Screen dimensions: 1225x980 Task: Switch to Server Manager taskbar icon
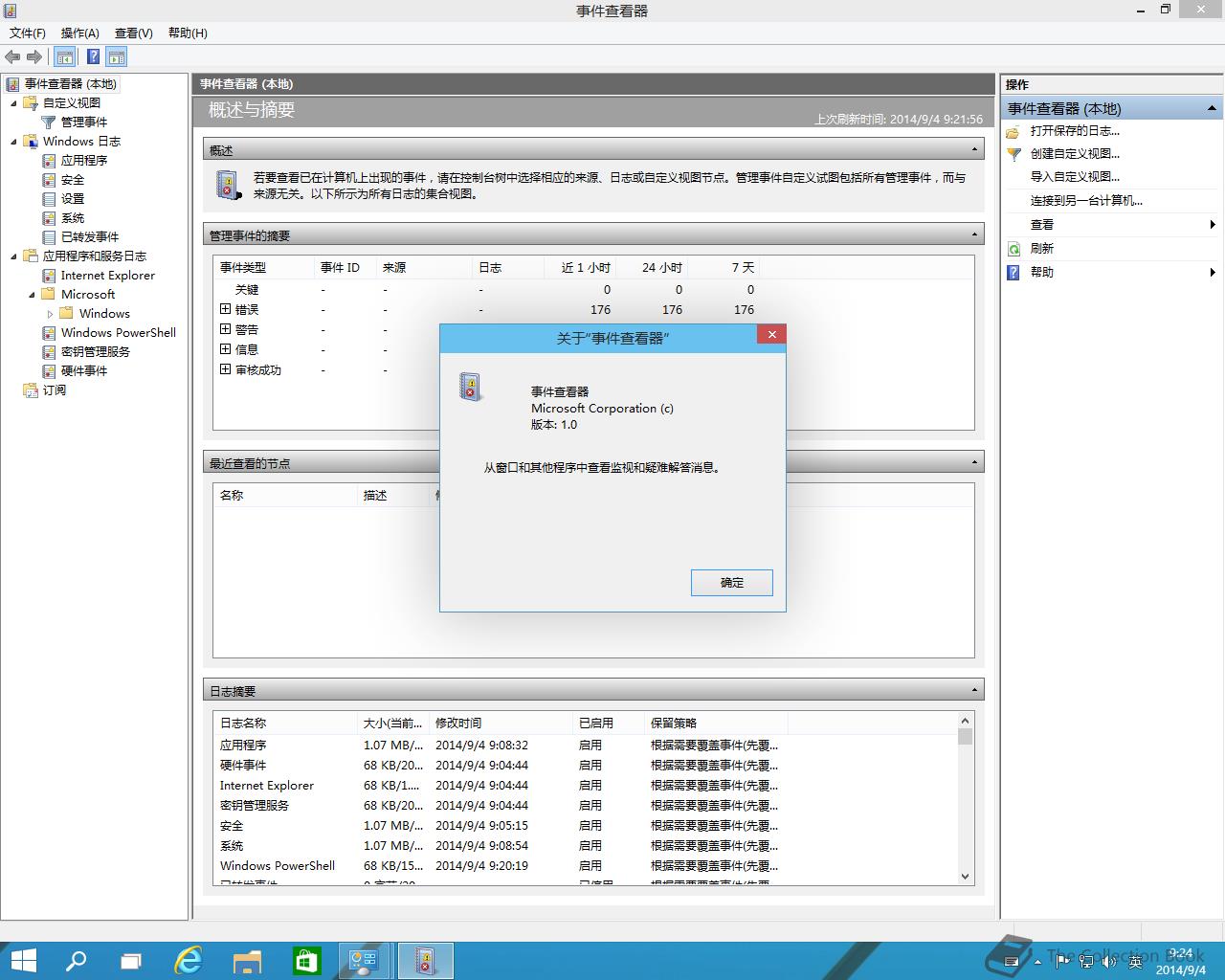tap(365, 961)
